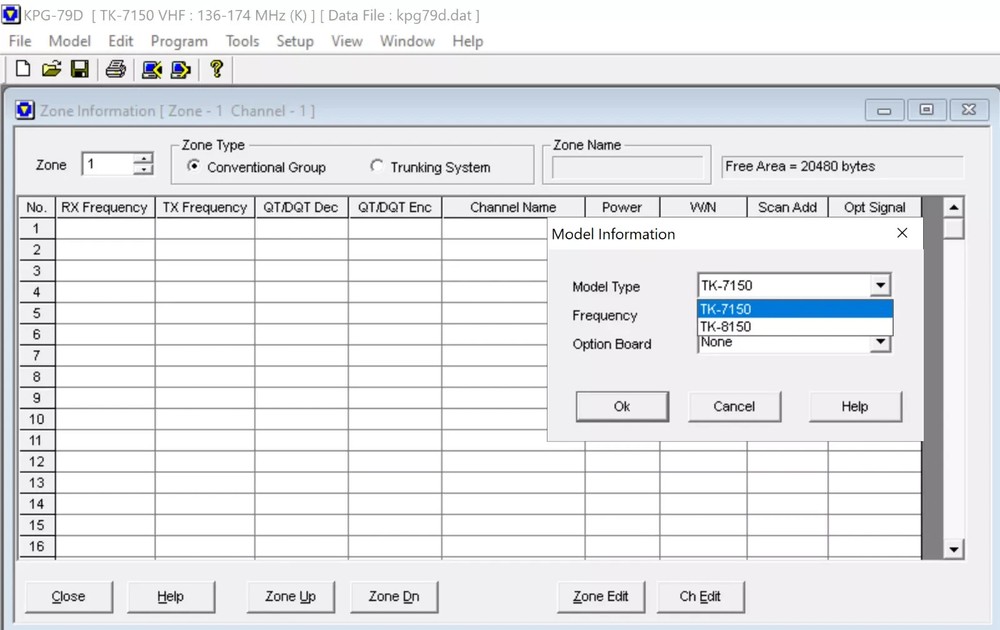Screen dimensions: 1000x630
Task: Click the KPG-79D application title icon
Action: [x=11, y=14]
